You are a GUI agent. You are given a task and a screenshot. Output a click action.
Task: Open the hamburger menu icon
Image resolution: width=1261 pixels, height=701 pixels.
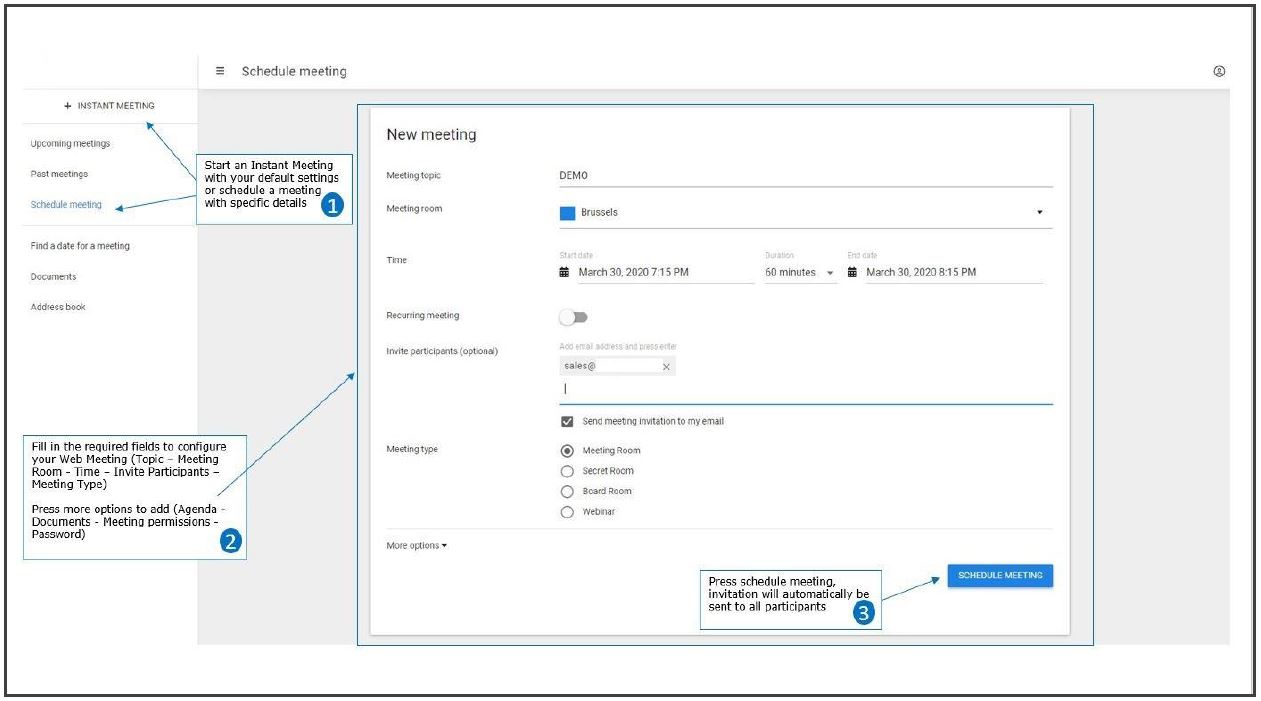pyautogui.click(x=220, y=71)
